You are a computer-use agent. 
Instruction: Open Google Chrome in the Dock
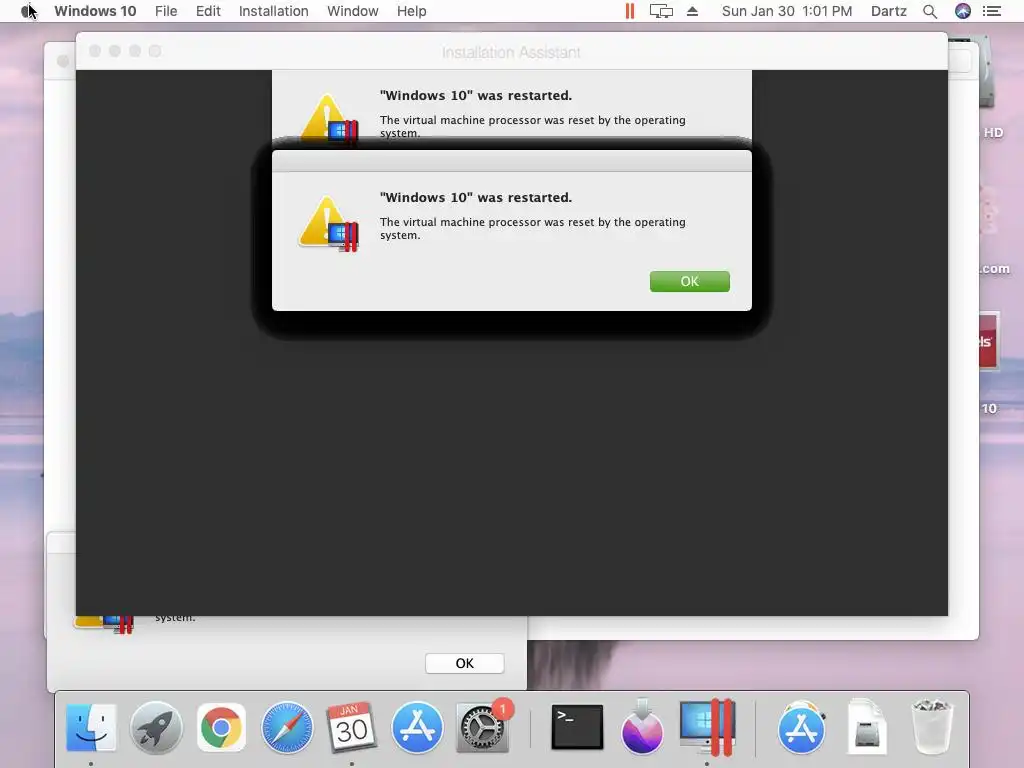(221, 727)
